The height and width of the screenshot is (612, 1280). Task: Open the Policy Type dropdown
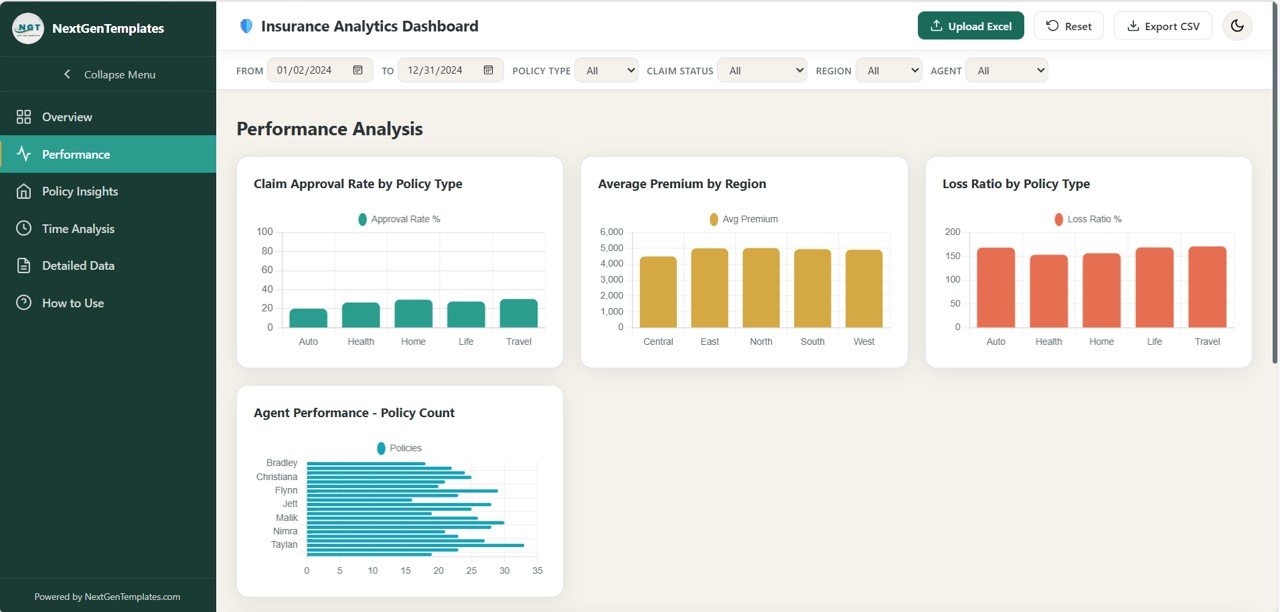click(x=606, y=70)
